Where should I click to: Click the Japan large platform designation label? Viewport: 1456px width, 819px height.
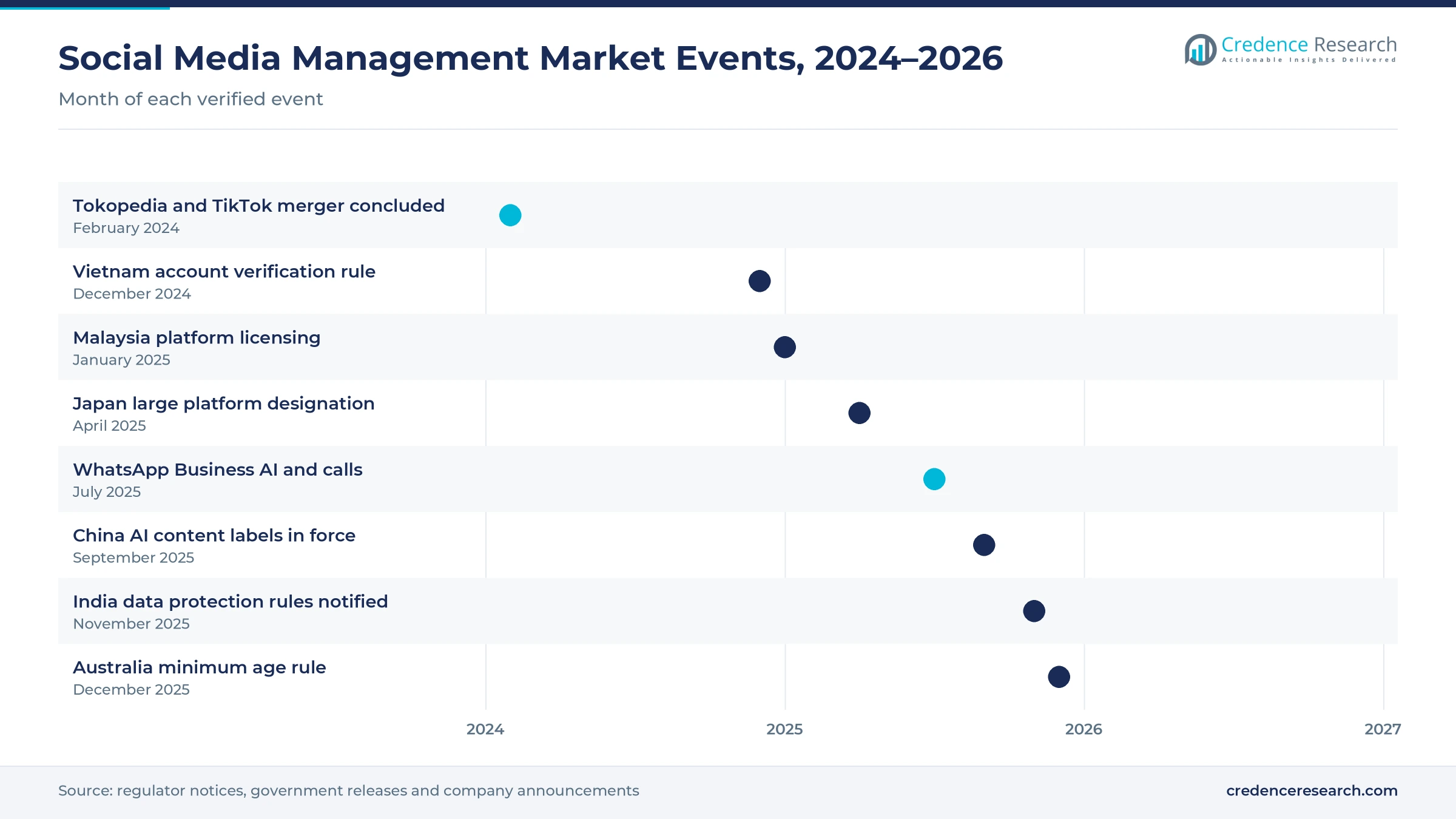pos(223,403)
